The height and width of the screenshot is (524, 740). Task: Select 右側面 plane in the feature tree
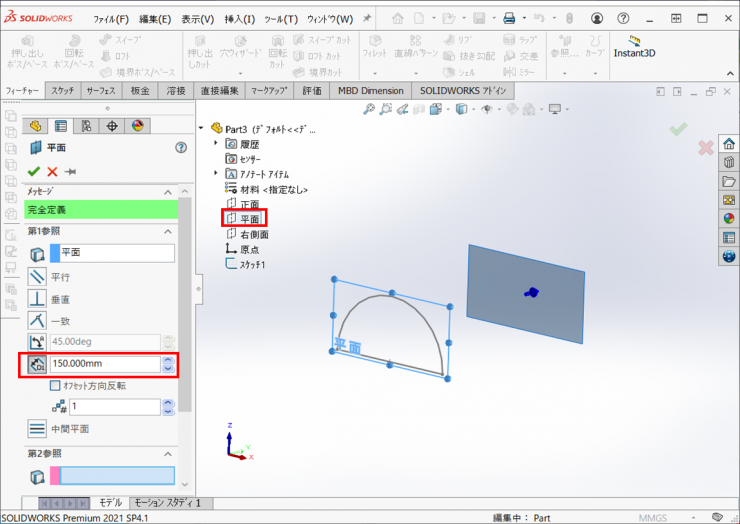pos(254,234)
